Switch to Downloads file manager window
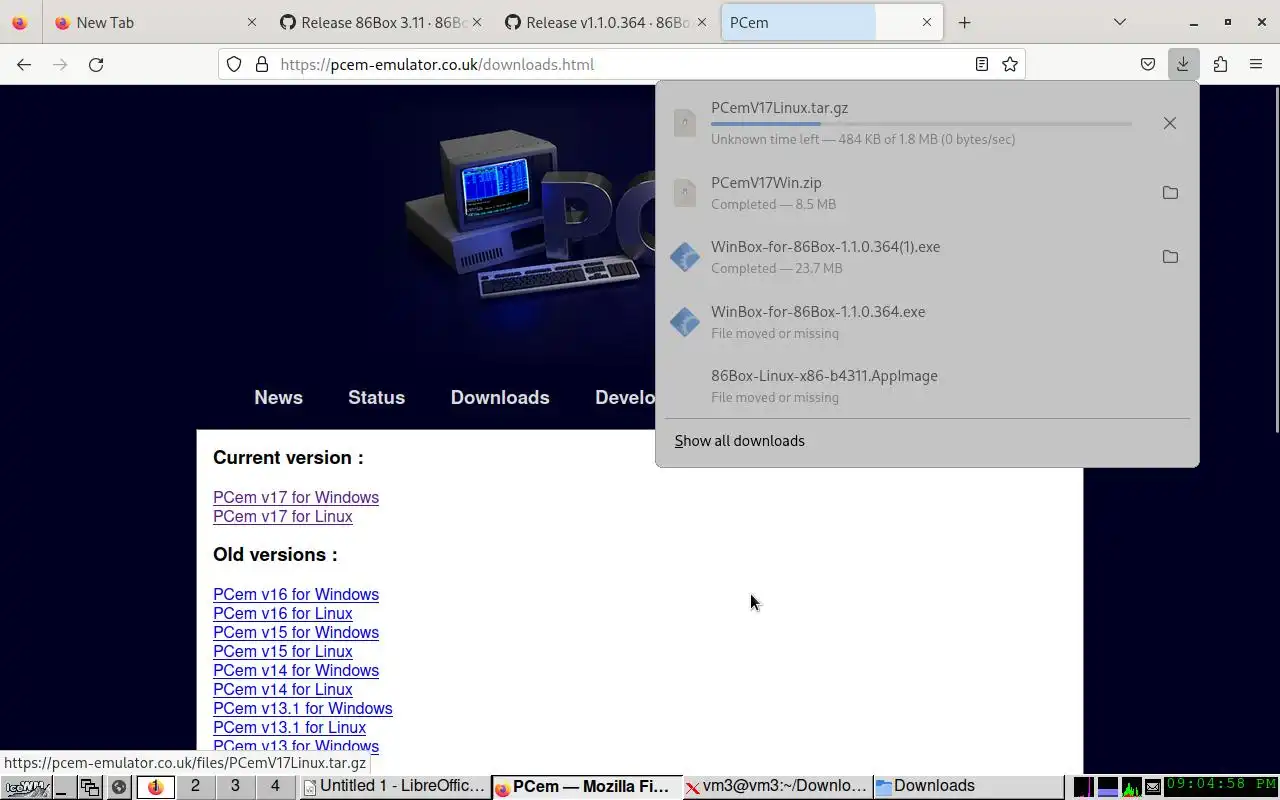The image size is (1280, 800). pyautogui.click(x=967, y=787)
